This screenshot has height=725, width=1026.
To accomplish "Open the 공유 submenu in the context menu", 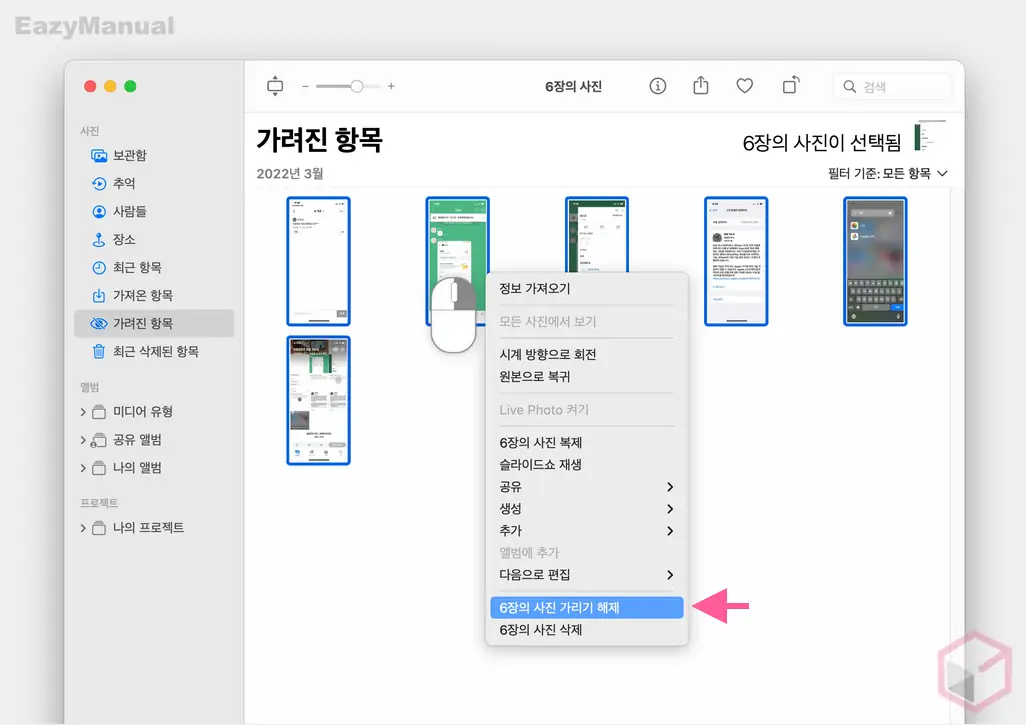I will coord(512,487).
